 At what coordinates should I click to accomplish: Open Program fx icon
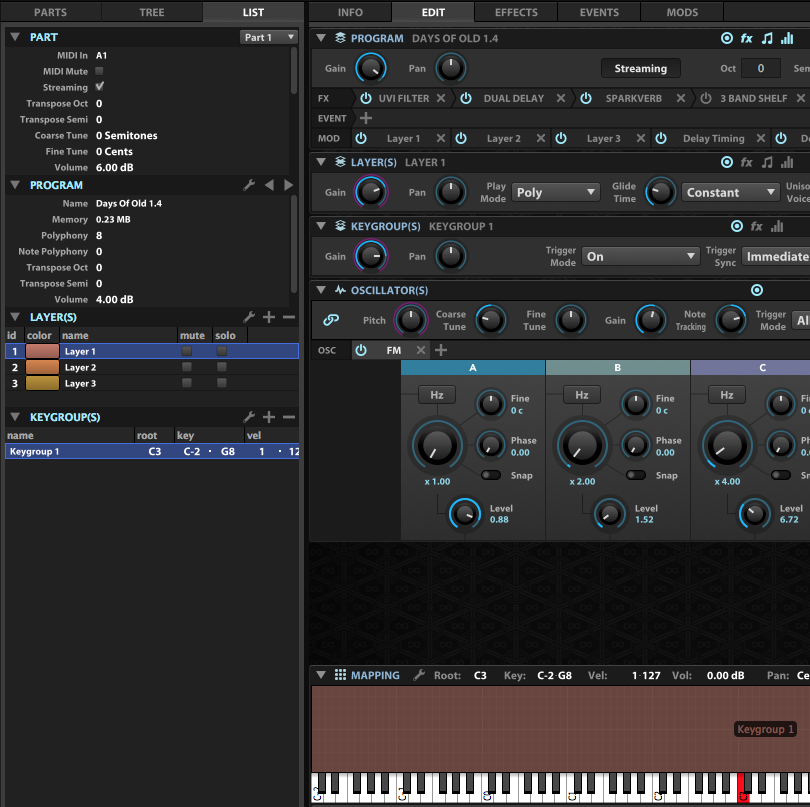pos(746,38)
